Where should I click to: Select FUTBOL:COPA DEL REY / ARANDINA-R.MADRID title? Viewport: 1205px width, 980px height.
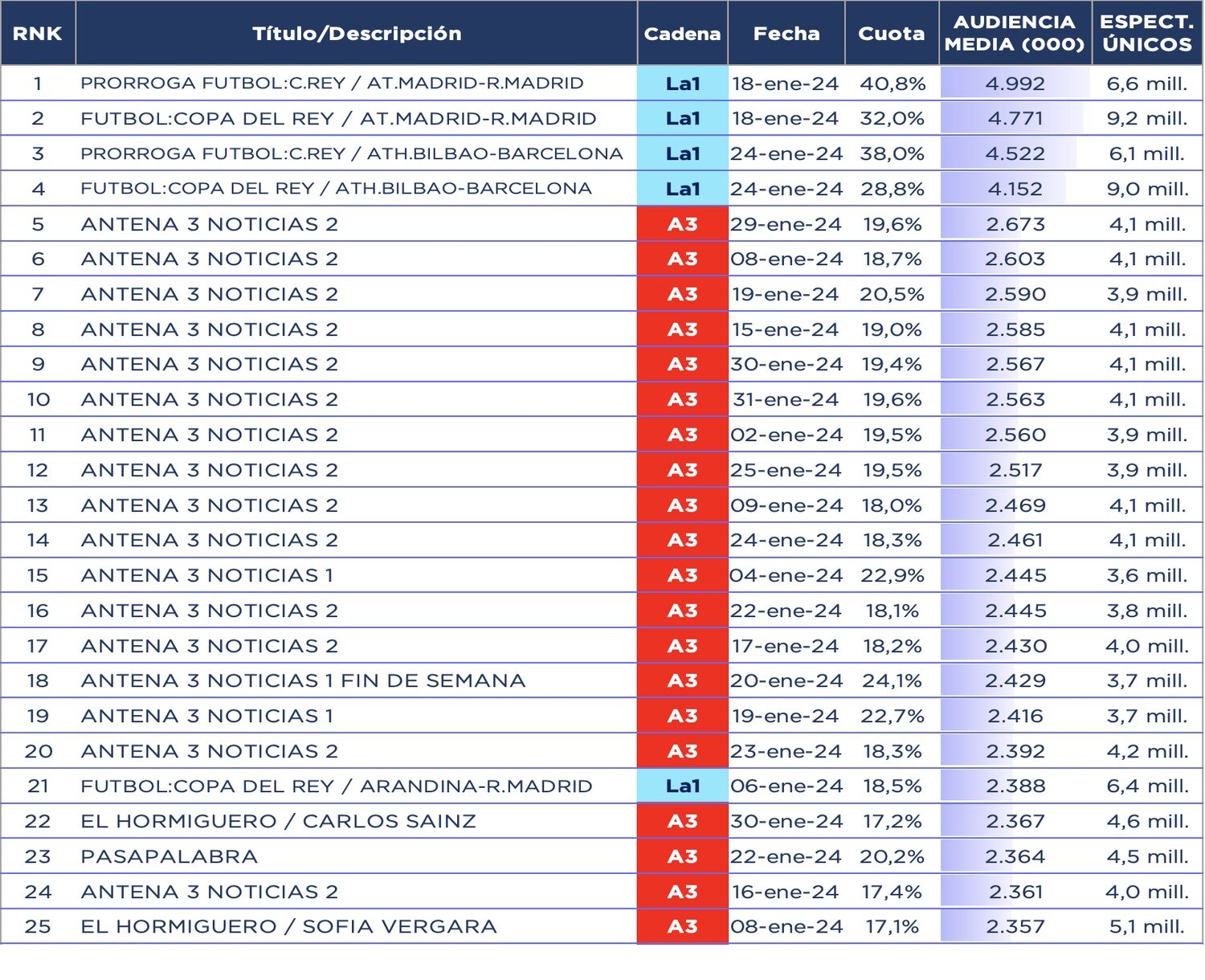pyautogui.click(x=337, y=786)
